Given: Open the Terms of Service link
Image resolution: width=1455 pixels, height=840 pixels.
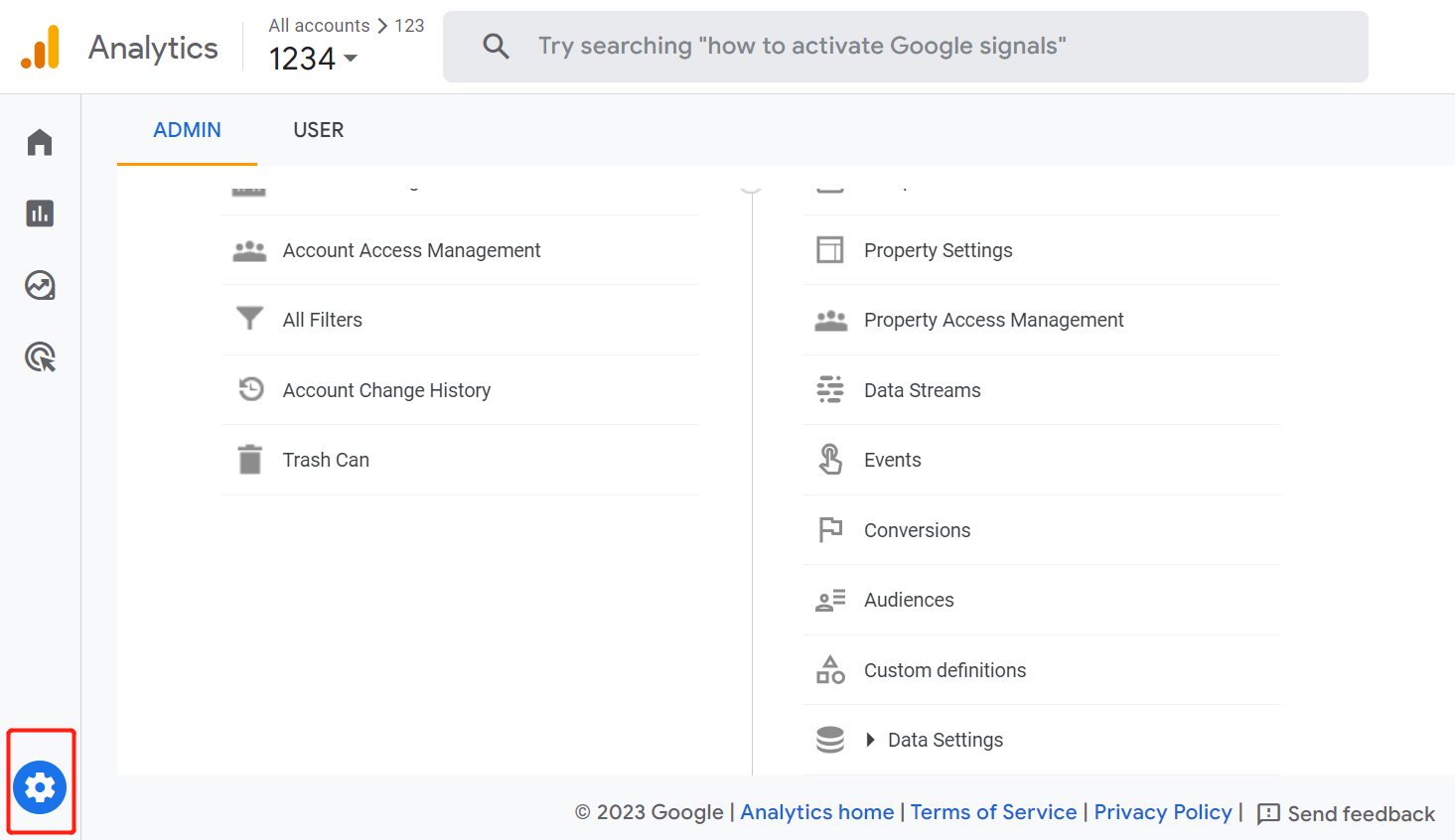Looking at the screenshot, I should [993, 812].
